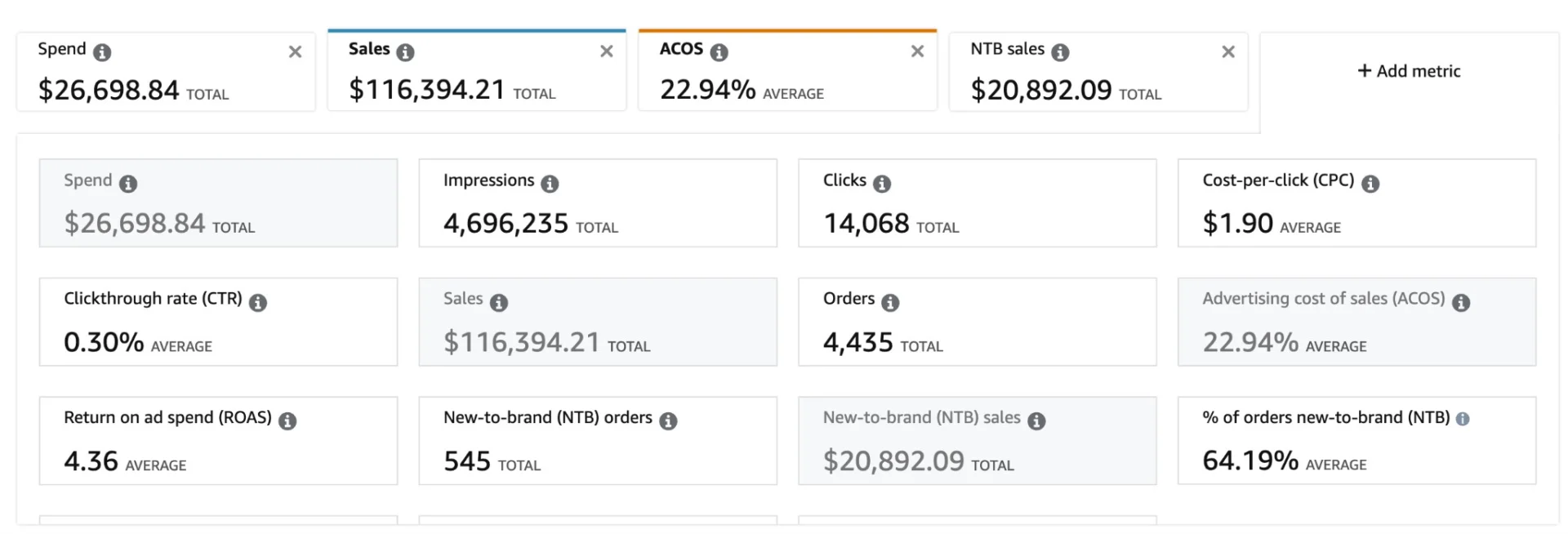
Task: Close the ACOS metric tab
Action: [917, 51]
